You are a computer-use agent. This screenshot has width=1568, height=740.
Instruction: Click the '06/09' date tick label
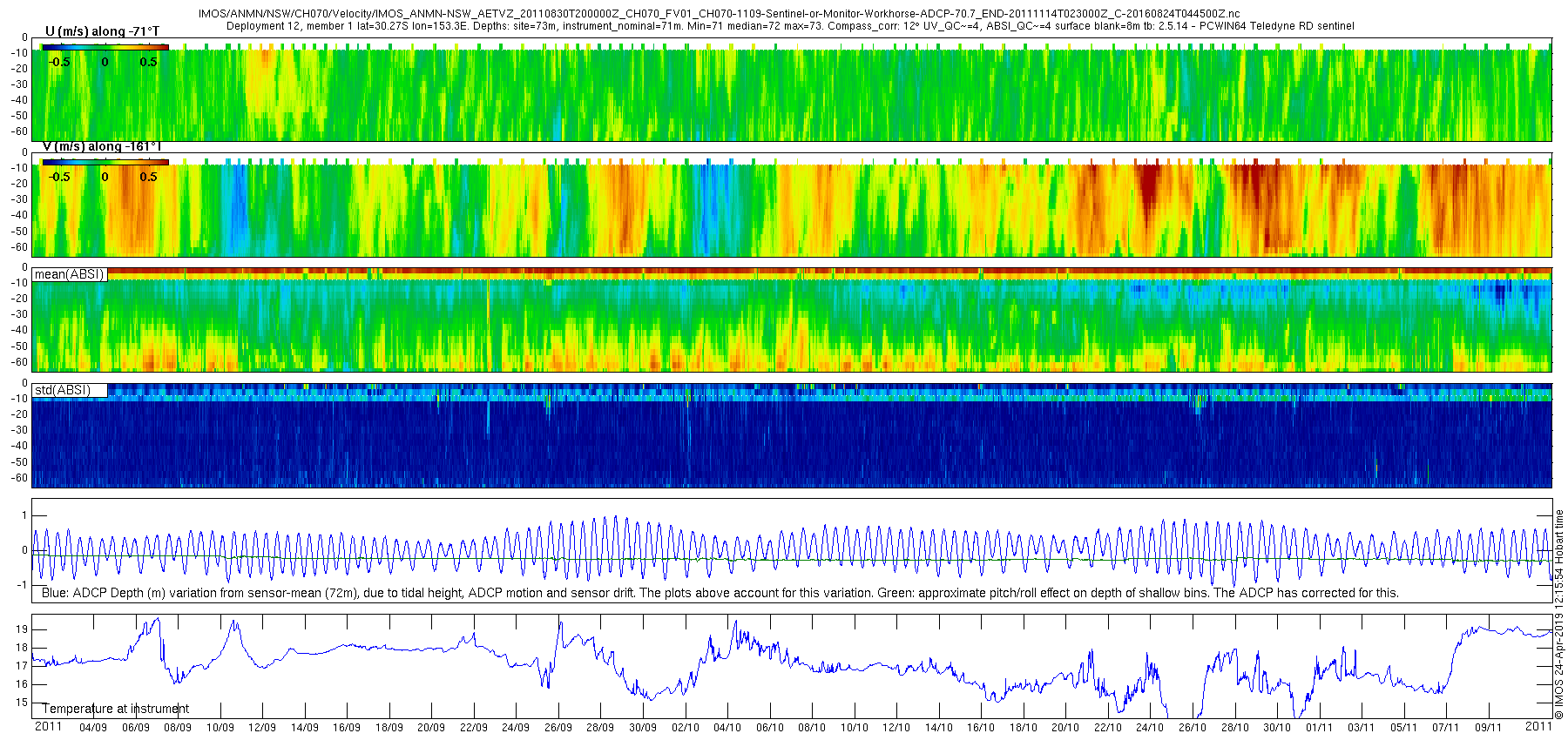[x=136, y=727]
